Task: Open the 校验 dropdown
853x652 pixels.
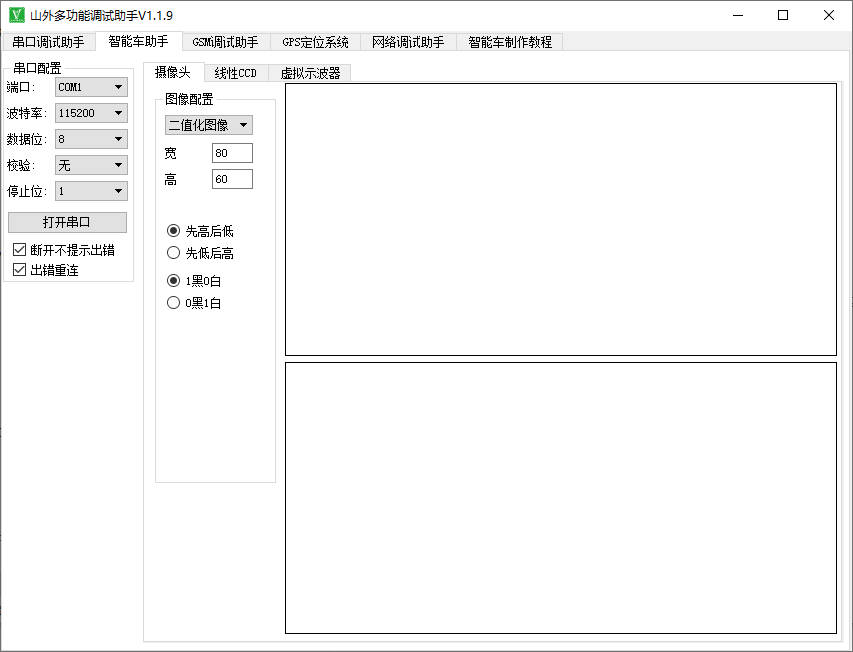Action: 91,165
